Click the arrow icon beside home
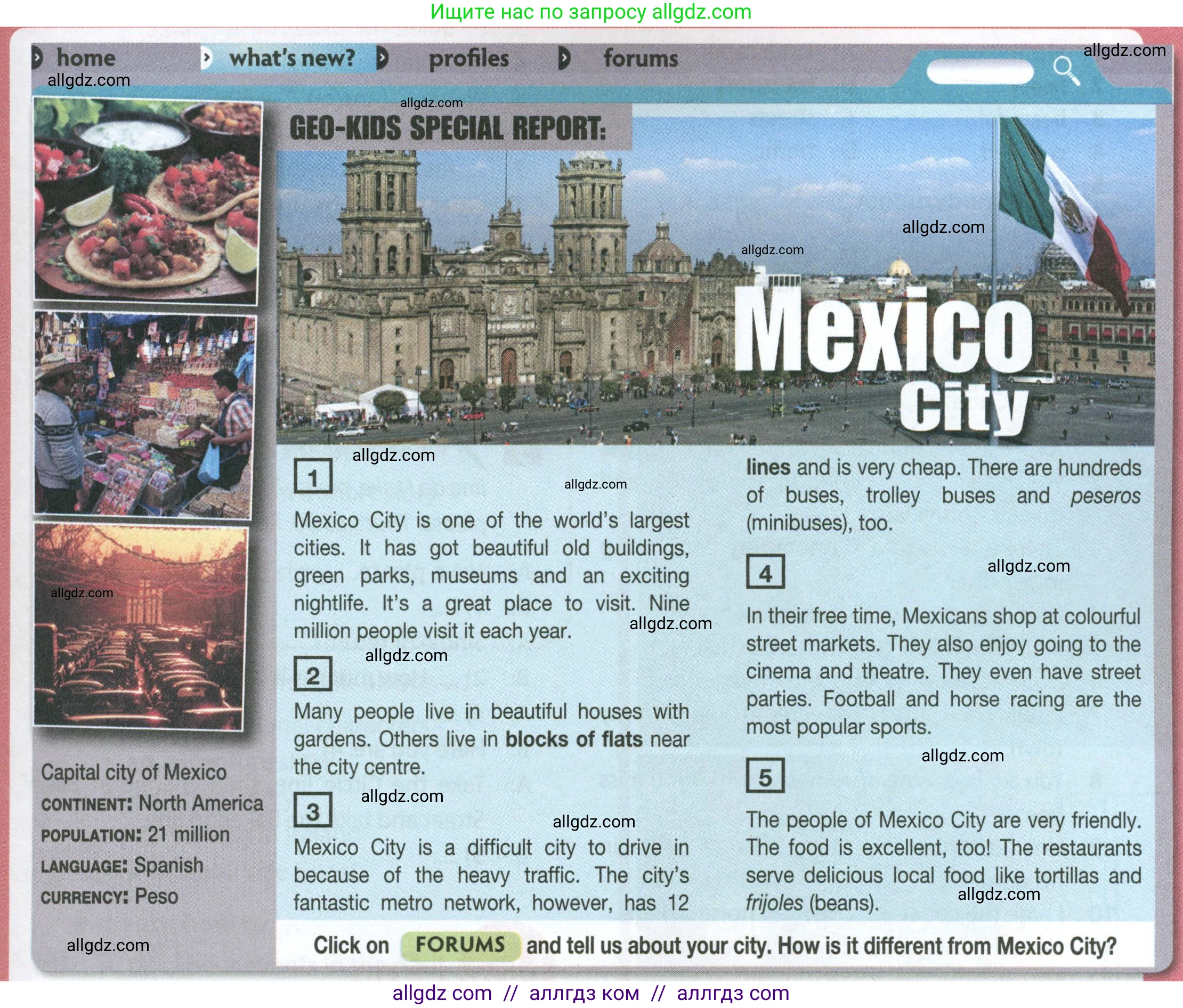The image size is (1183, 1008). pos(38,58)
